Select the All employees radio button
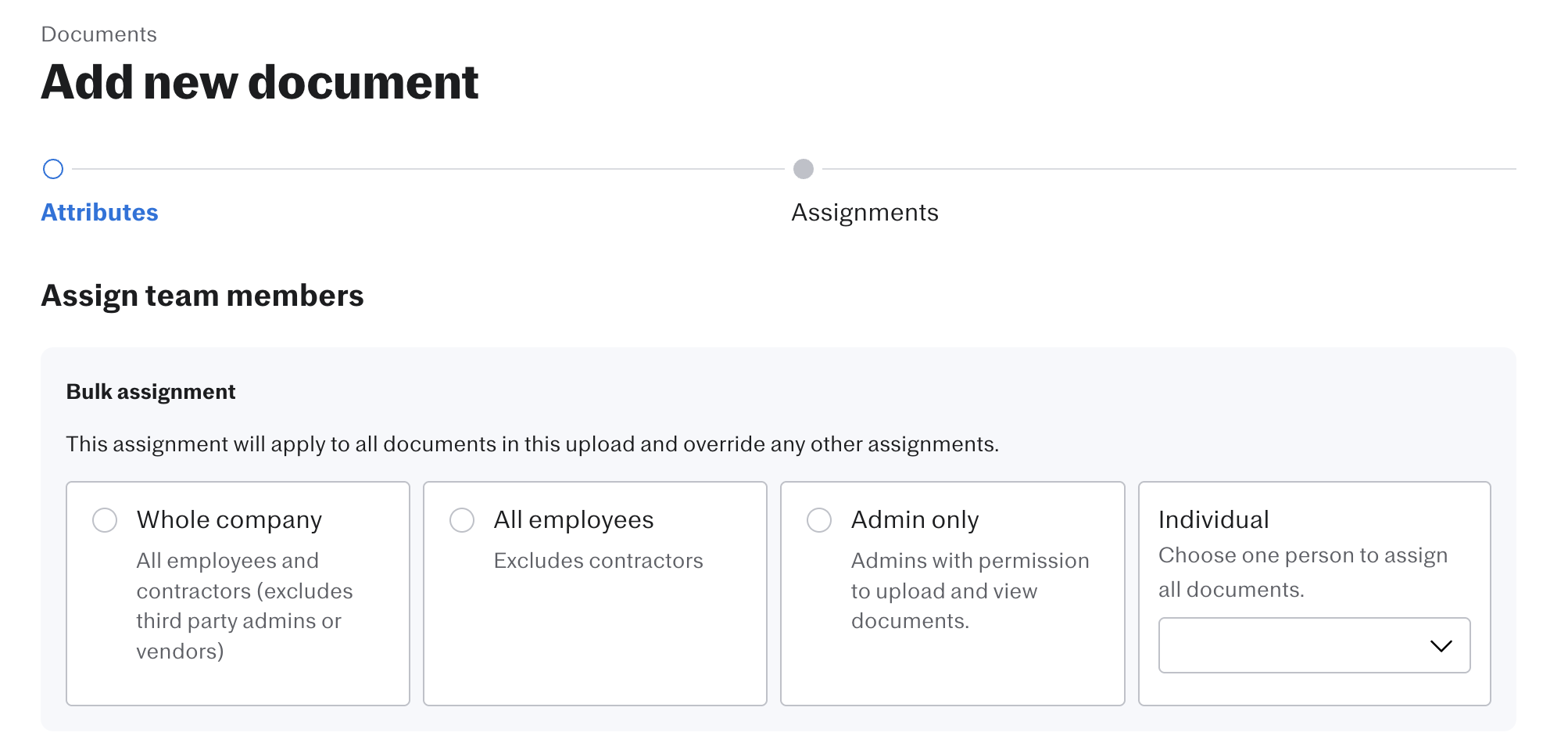Image resolution: width=1568 pixels, height=754 pixels. click(x=462, y=520)
